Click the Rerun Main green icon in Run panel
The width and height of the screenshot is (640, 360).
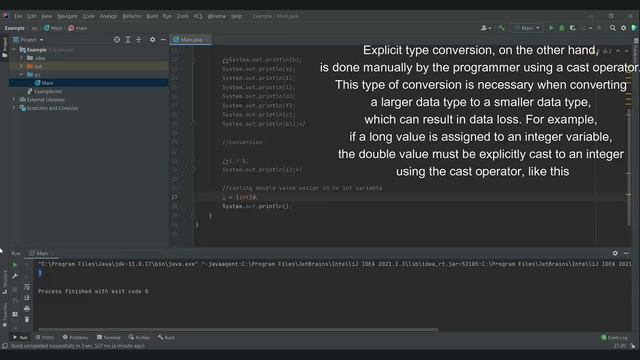click(15, 265)
